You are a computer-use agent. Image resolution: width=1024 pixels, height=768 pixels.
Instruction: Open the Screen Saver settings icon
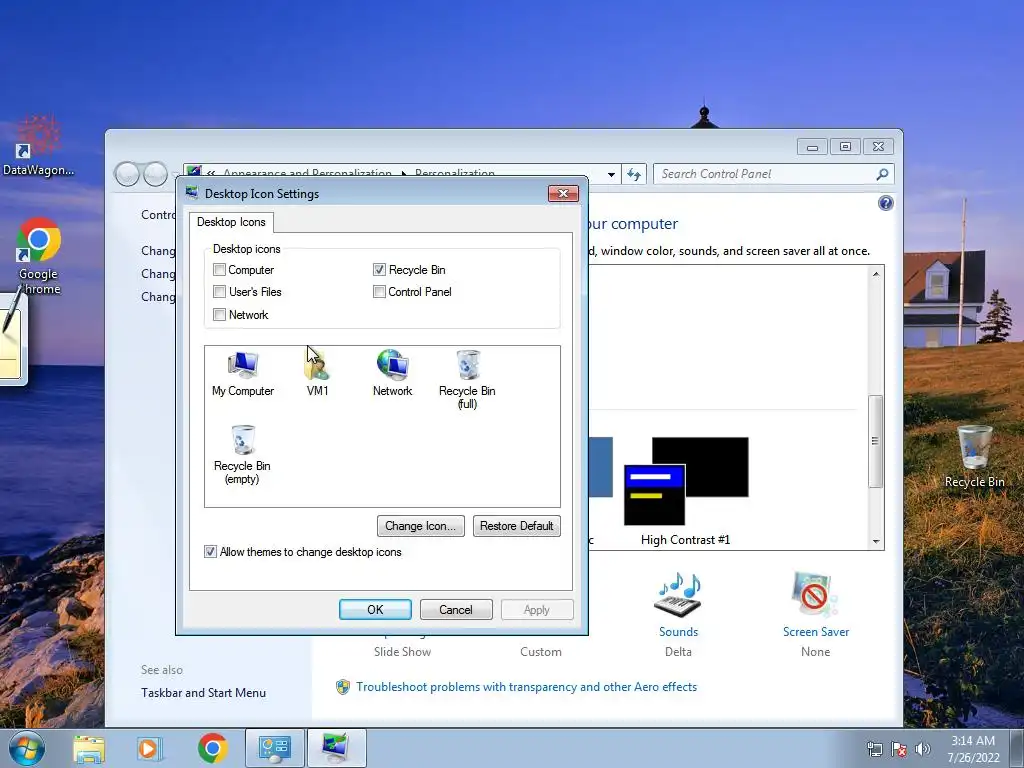coord(815,594)
